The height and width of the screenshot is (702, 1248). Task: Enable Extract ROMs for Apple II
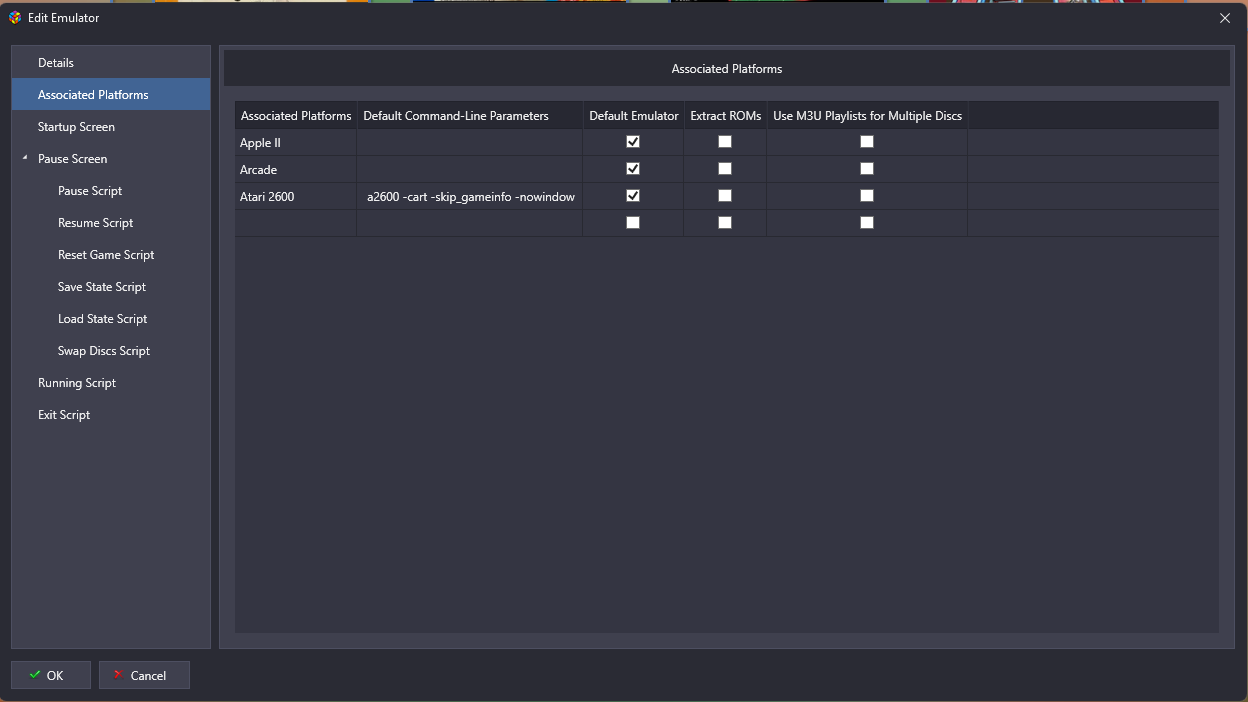coord(725,142)
